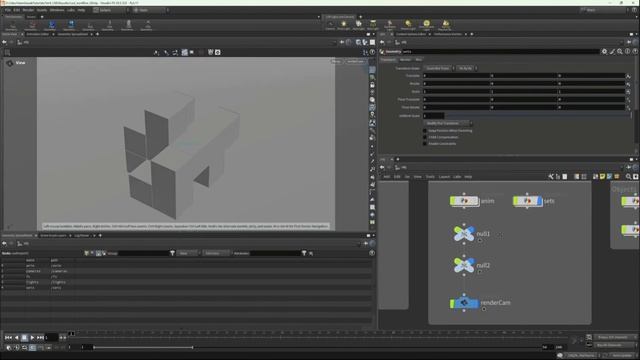Switch to the Misc parameter tab

[418, 60]
